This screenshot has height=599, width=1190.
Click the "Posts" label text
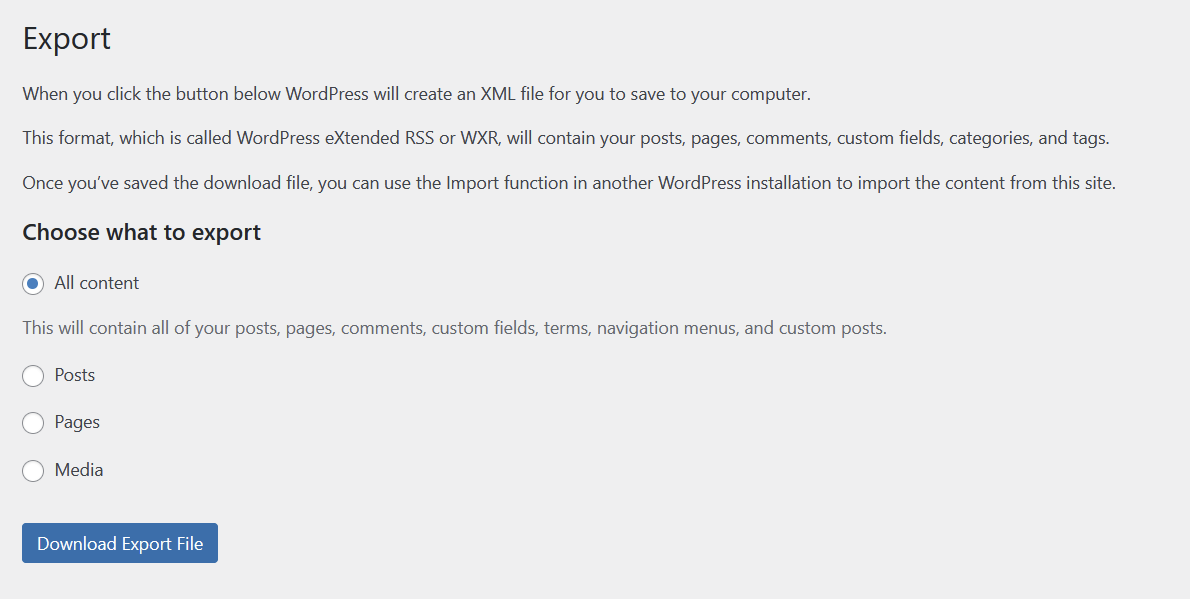click(x=74, y=375)
